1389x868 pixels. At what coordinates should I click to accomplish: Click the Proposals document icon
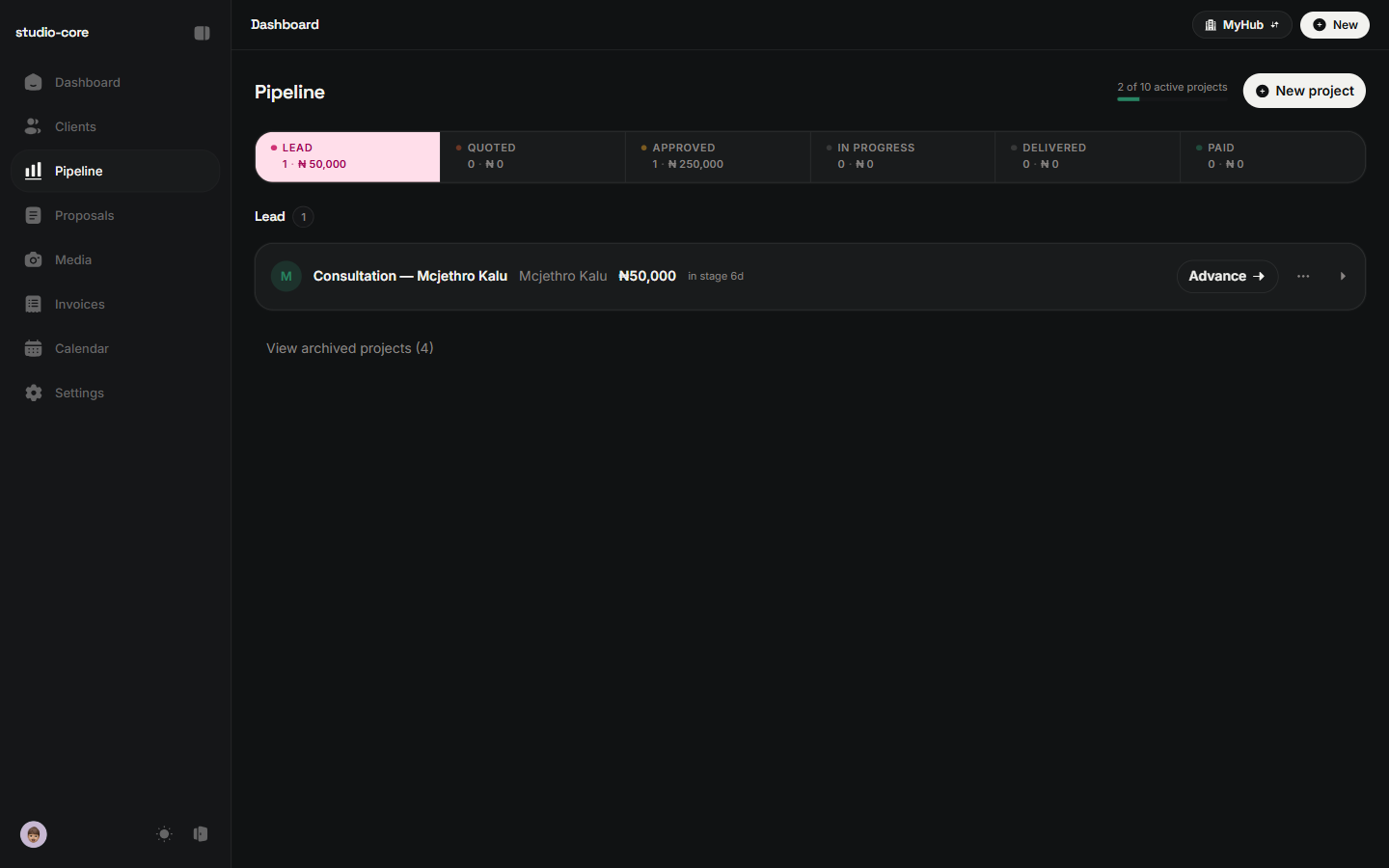(33, 215)
